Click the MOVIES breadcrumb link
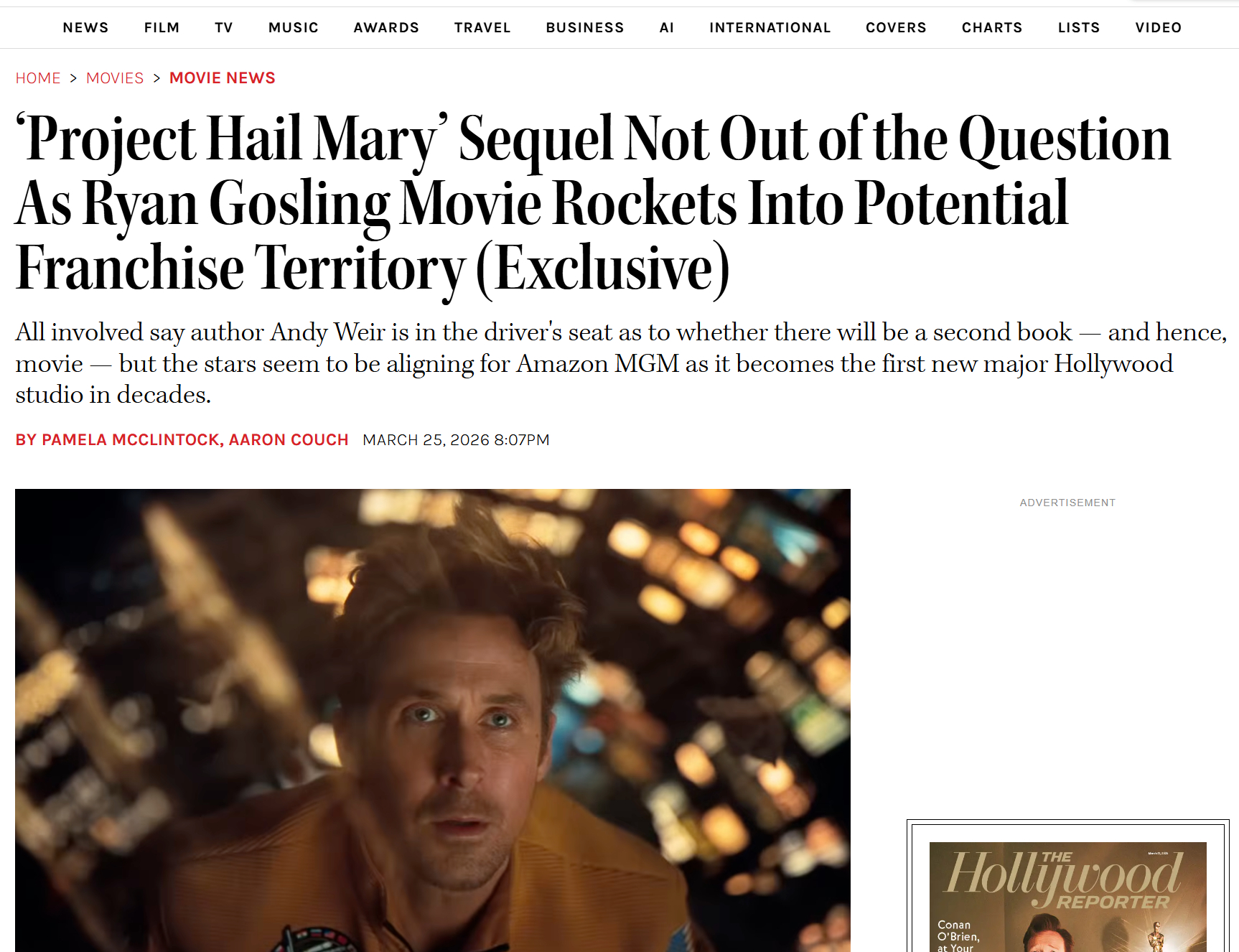This screenshot has height=952, width=1239. 115,78
